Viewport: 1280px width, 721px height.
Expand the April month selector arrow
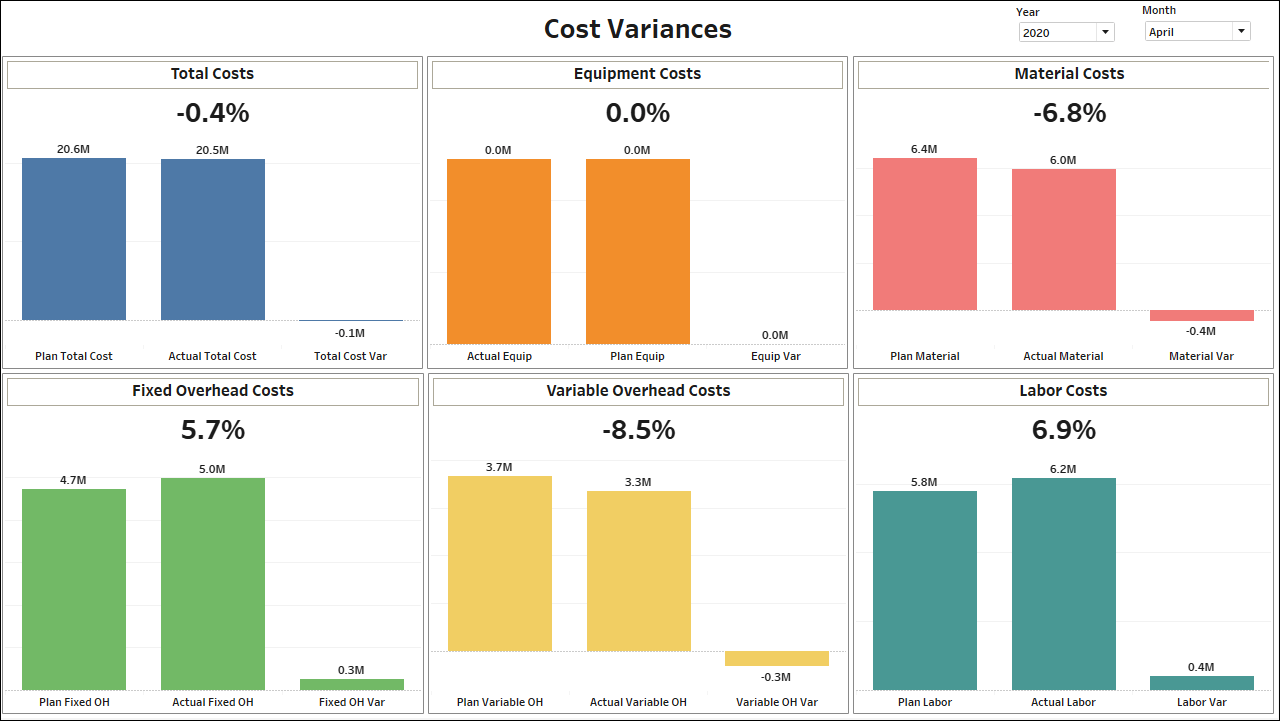tap(1240, 30)
